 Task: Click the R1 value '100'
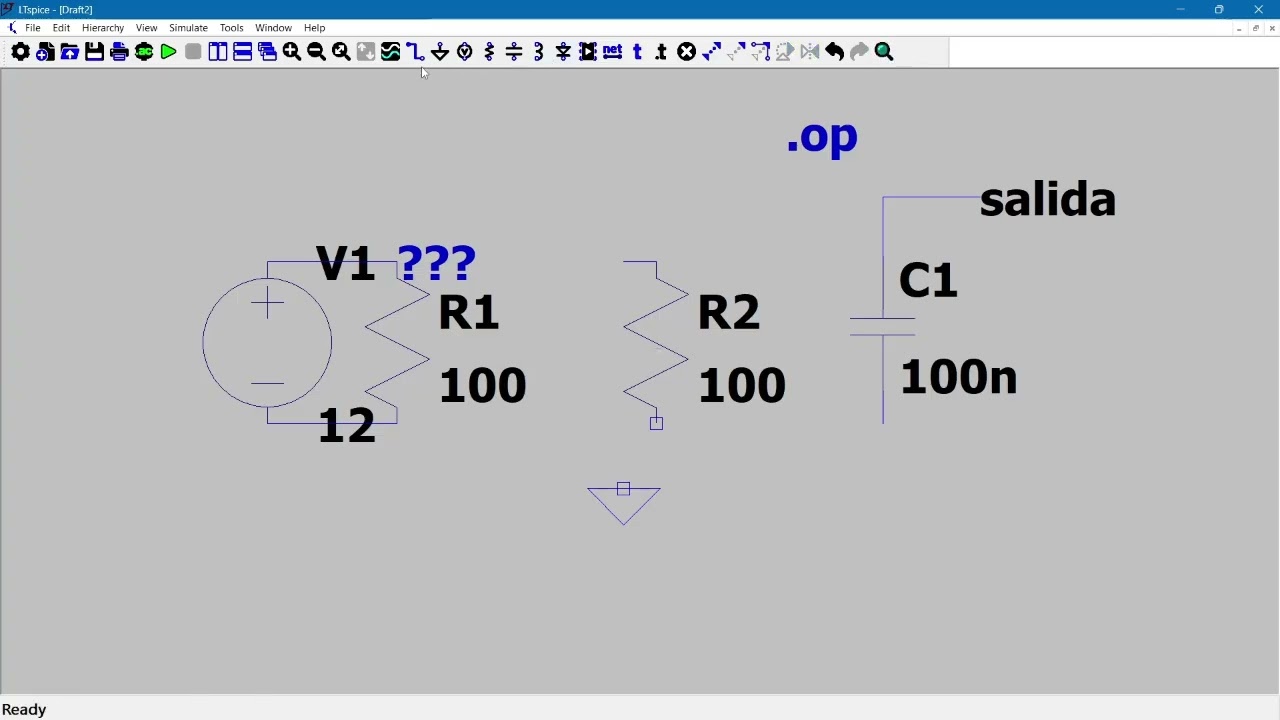(x=482, y=385)
